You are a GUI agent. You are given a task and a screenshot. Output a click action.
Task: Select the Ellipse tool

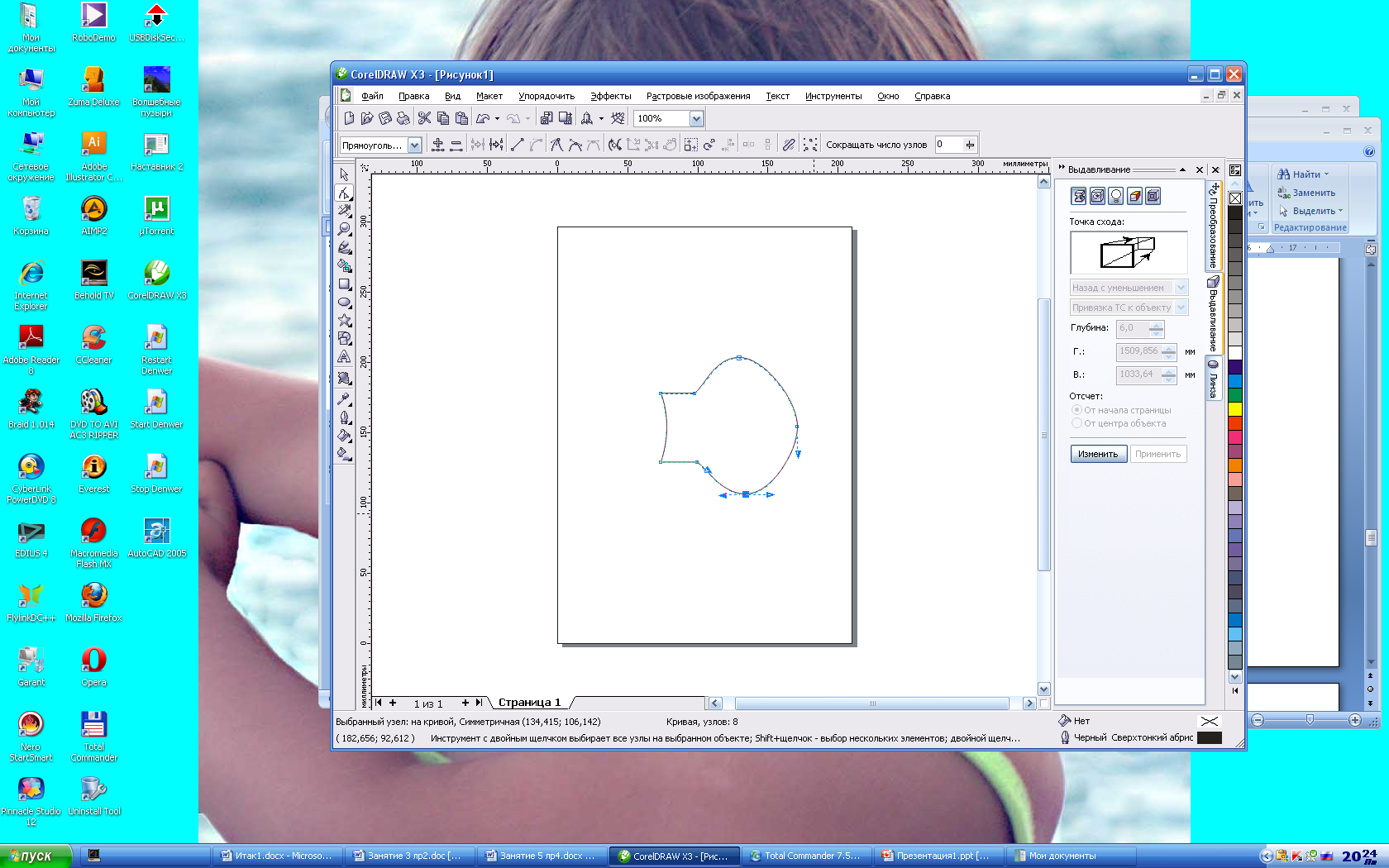[x=345, y=302]
